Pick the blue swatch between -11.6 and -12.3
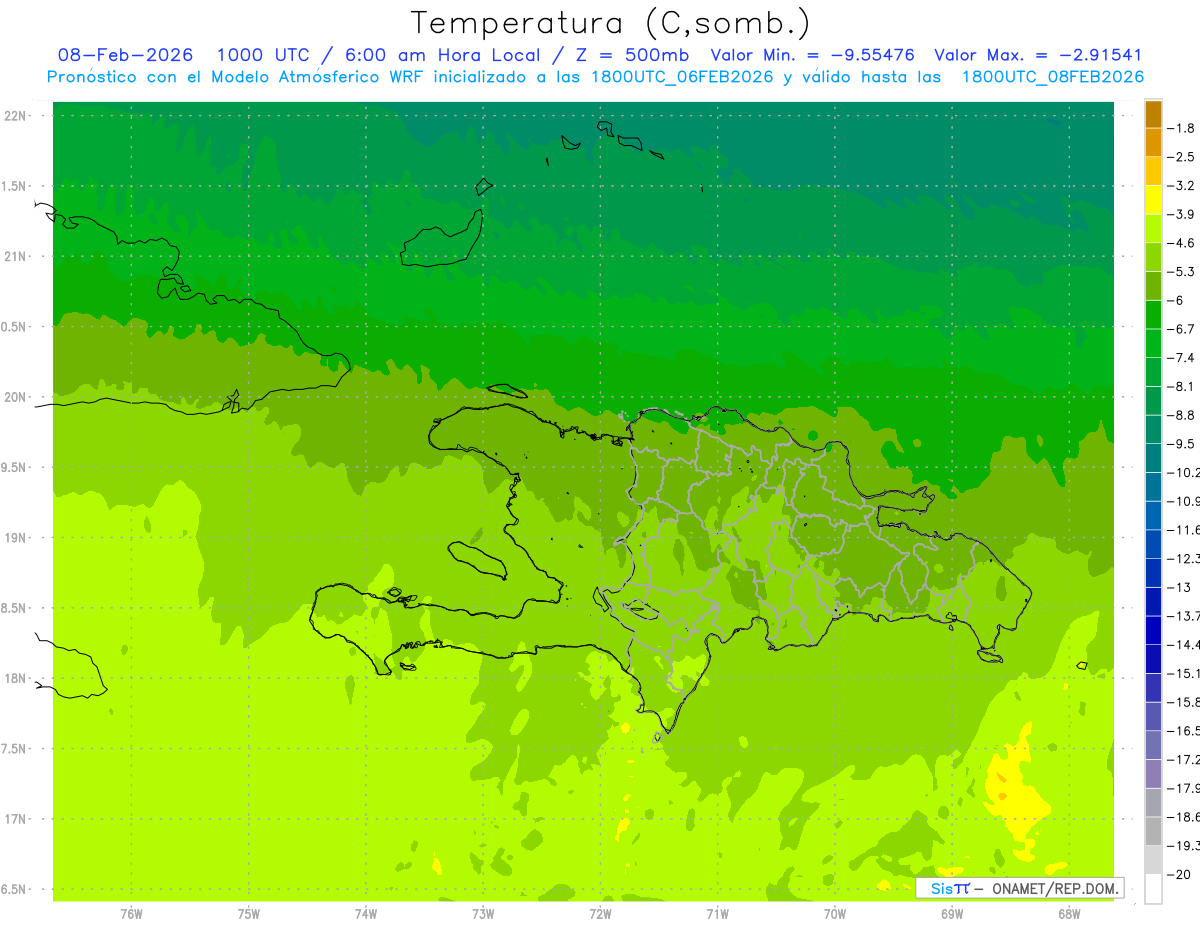Image resolution: width=1200 pixels, height=927 pixels. (x=1153, y=544)
